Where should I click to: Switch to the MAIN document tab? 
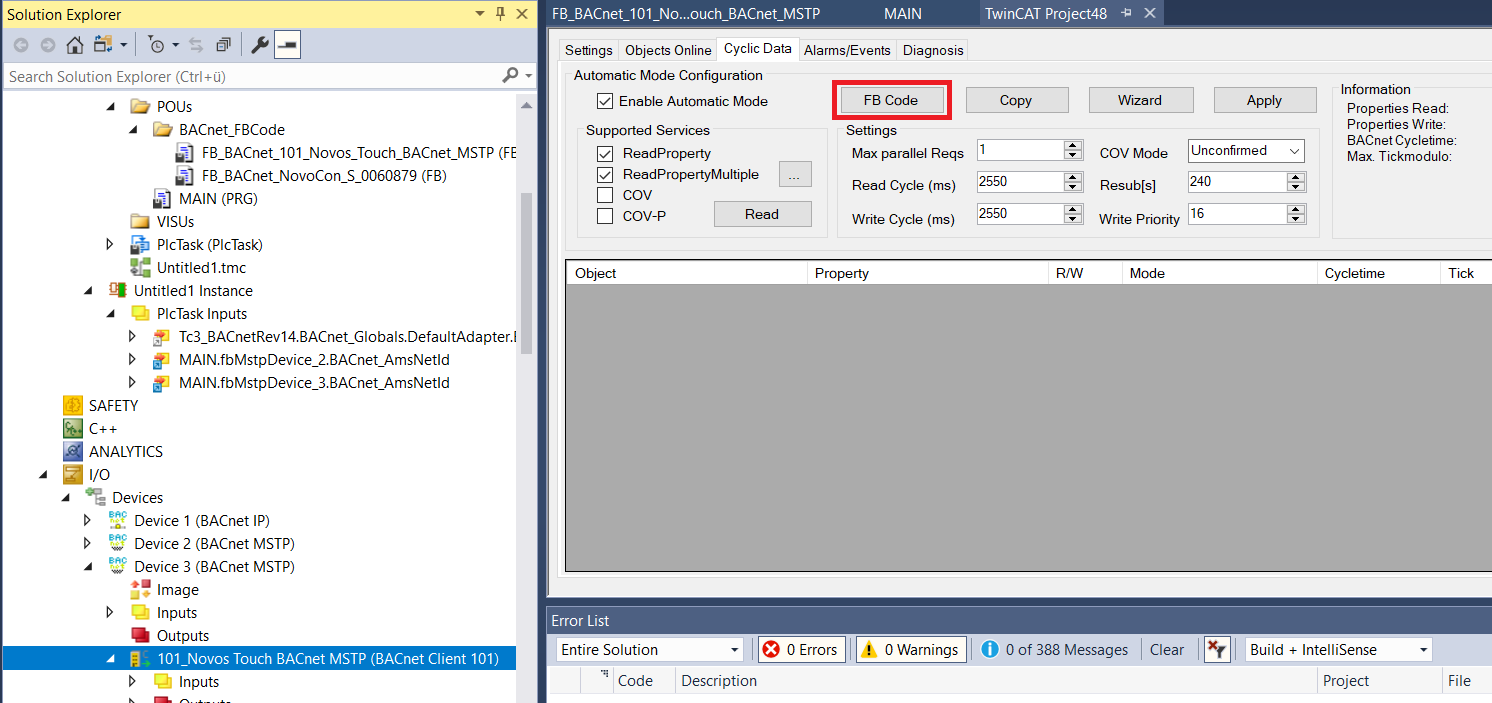coord(903,14)
